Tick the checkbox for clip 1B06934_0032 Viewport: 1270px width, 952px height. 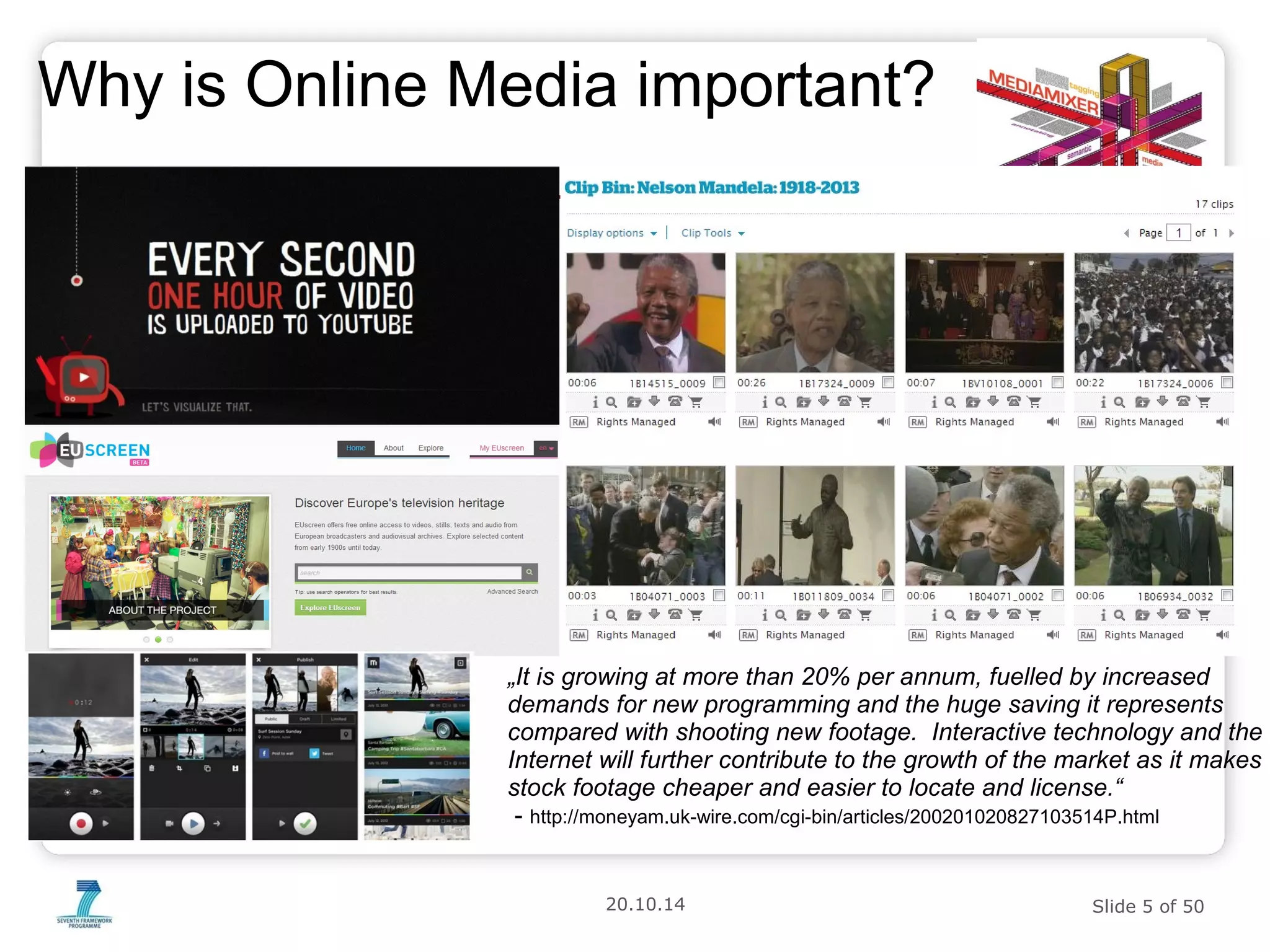tap(1227, 596)
